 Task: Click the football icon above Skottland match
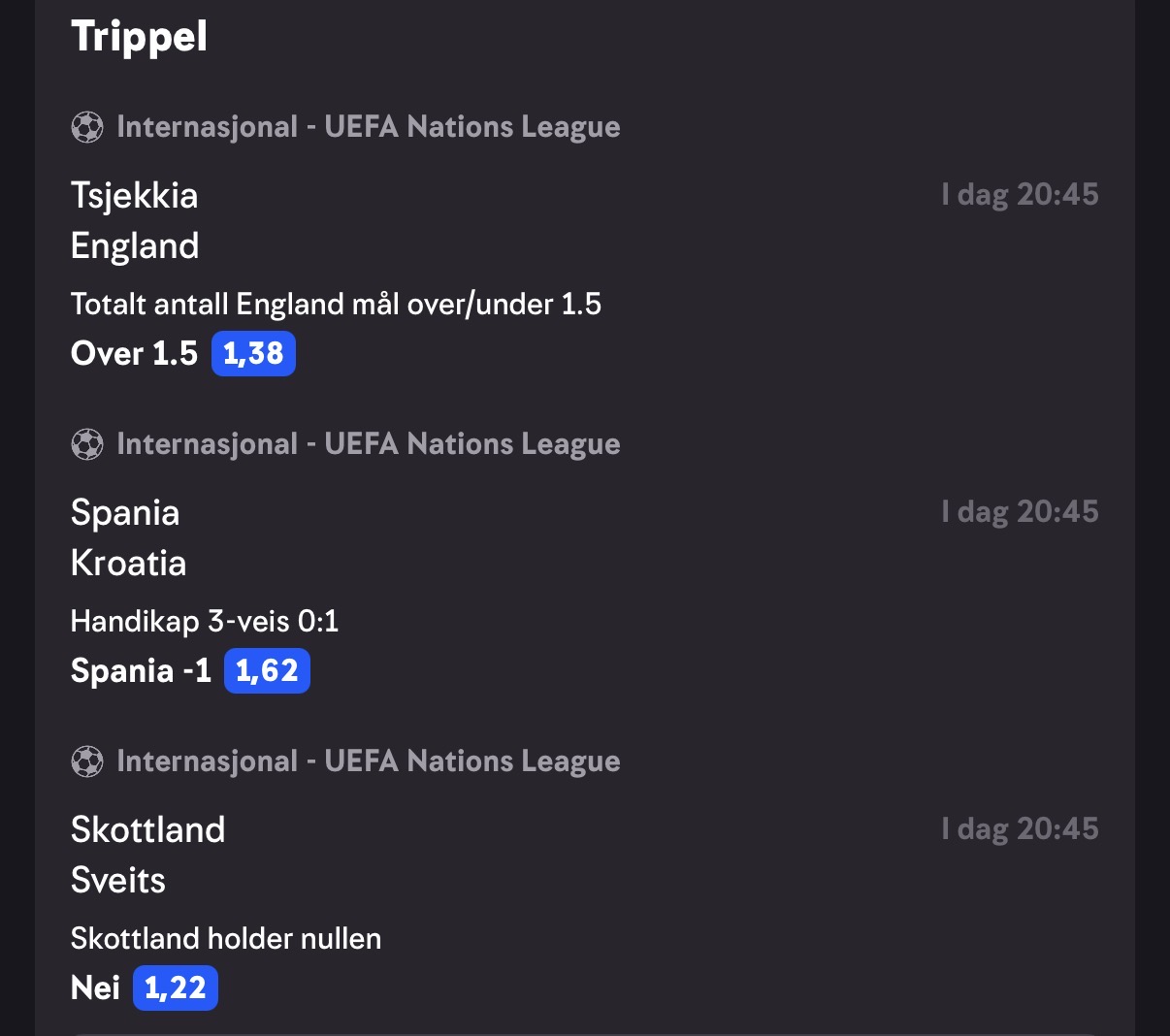(87, 761)
